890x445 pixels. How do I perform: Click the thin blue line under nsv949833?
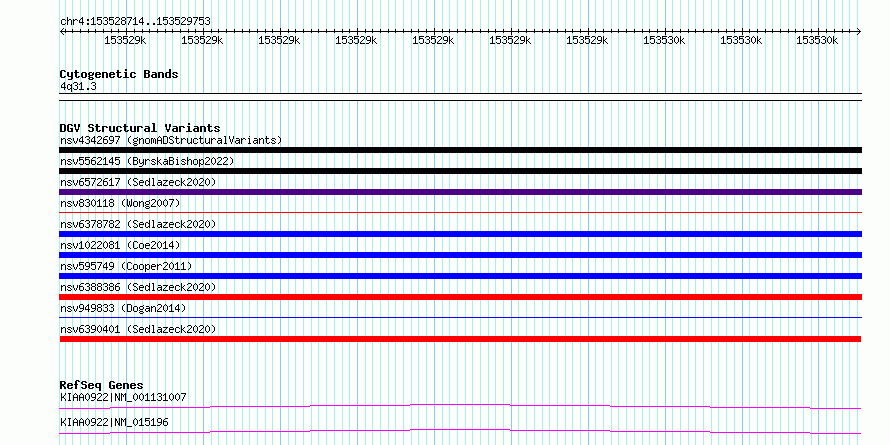click(x=460, y=318)
